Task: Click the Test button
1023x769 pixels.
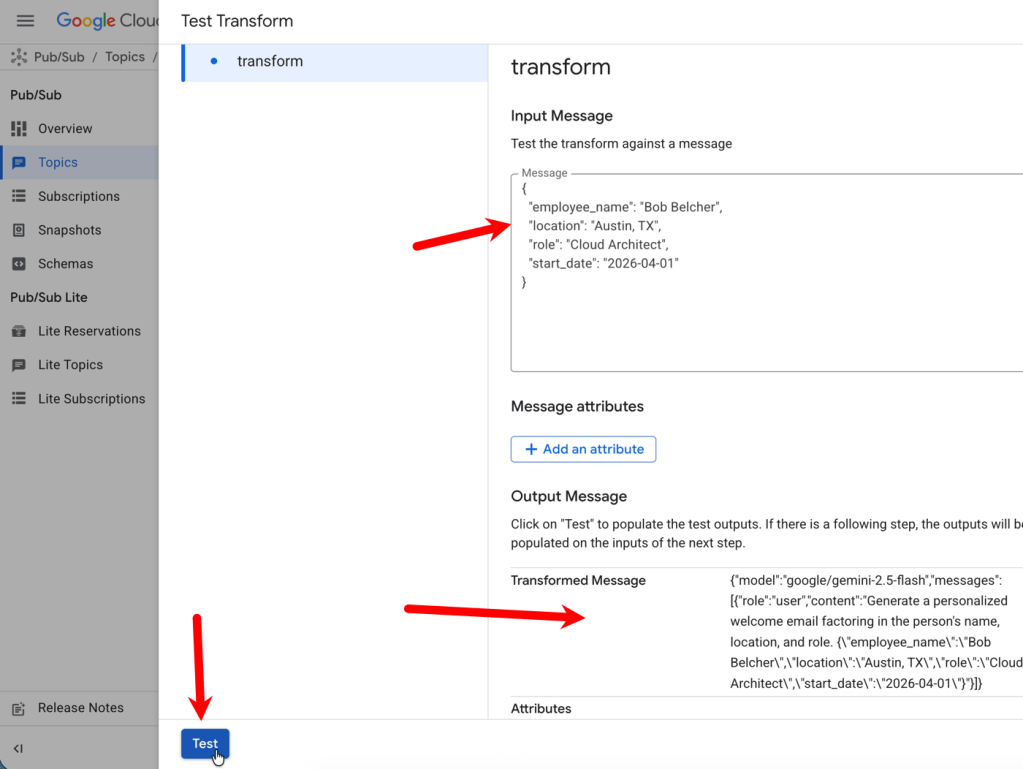Action: tap(205, 744)
